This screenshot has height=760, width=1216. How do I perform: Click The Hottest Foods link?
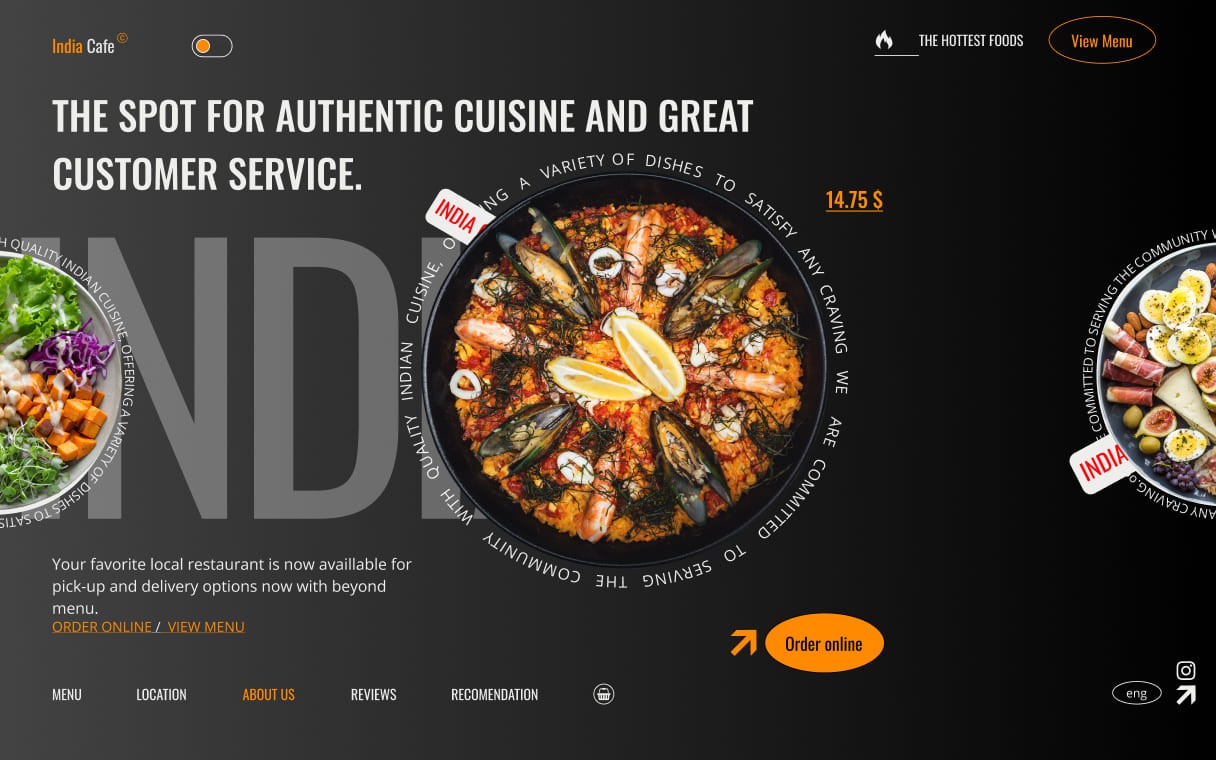(971, 41)
